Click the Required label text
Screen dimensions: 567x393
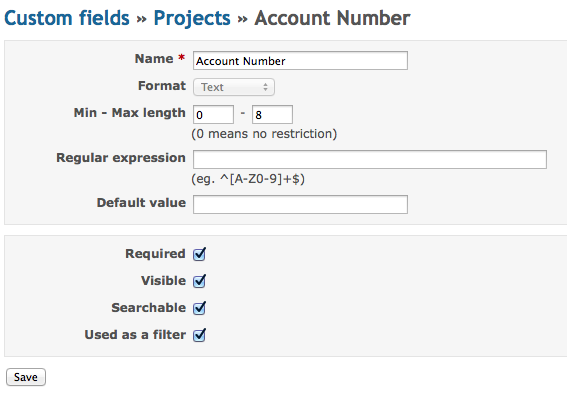pos(155,254)
